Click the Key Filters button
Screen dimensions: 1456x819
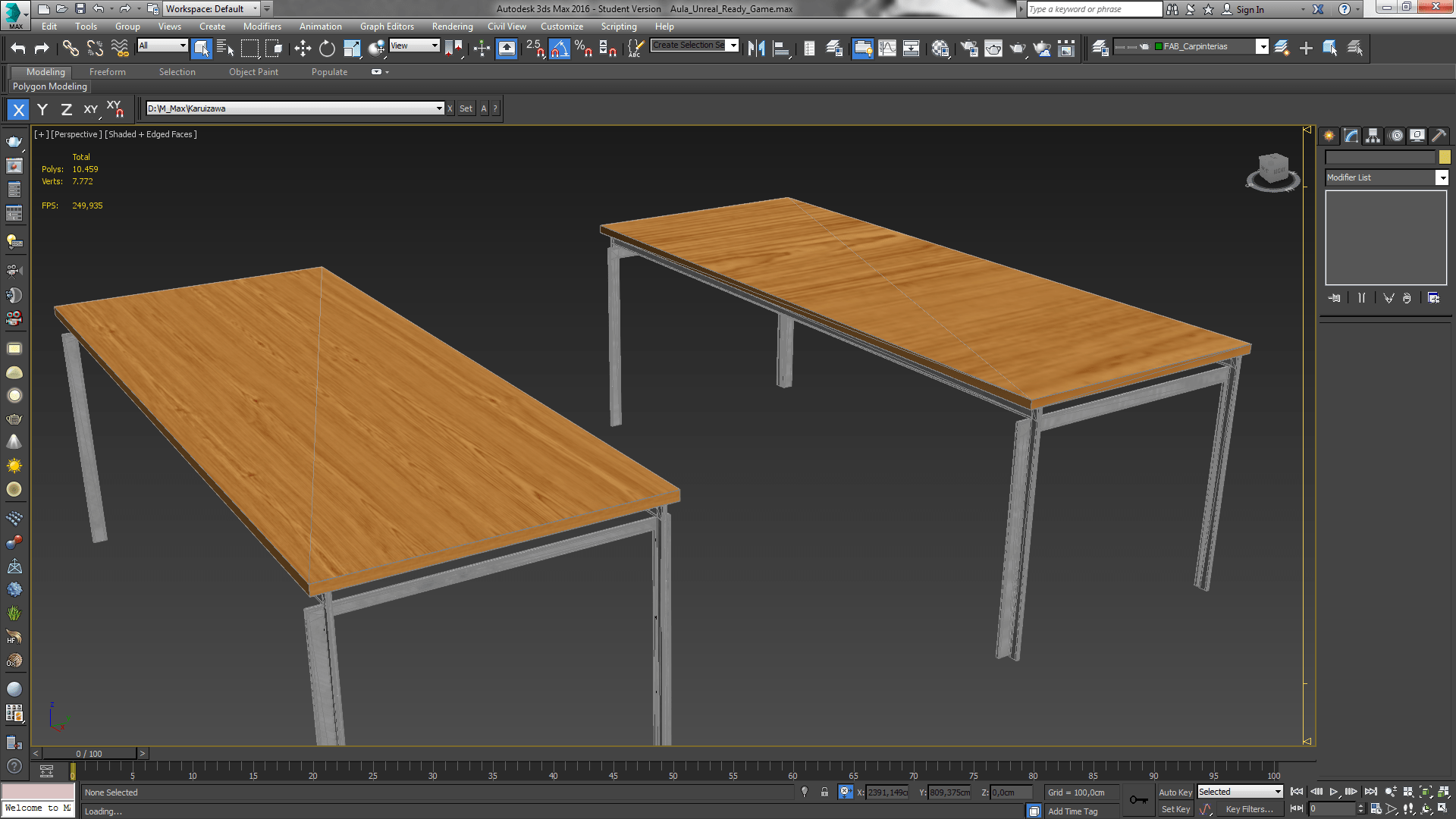[1251, 808]
